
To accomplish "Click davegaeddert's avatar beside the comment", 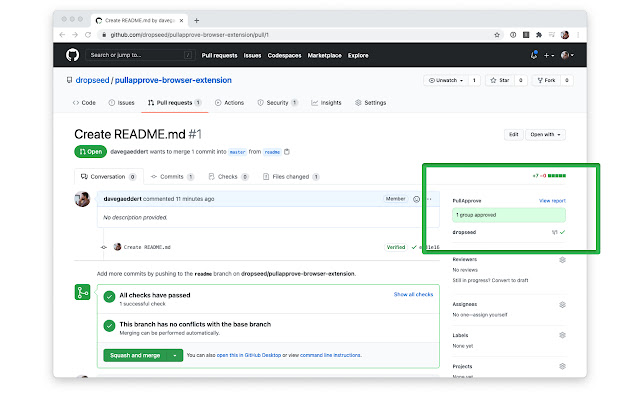I will click(82, 199).
